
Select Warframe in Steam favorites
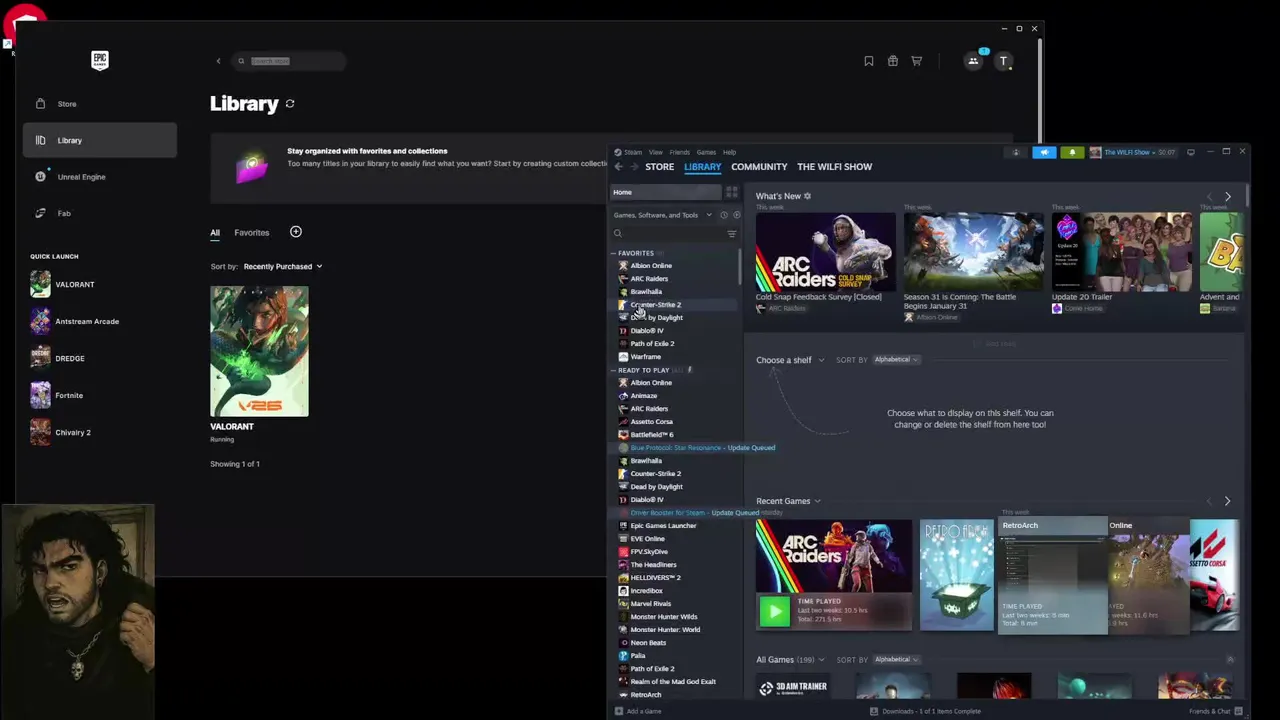[645, 357]
